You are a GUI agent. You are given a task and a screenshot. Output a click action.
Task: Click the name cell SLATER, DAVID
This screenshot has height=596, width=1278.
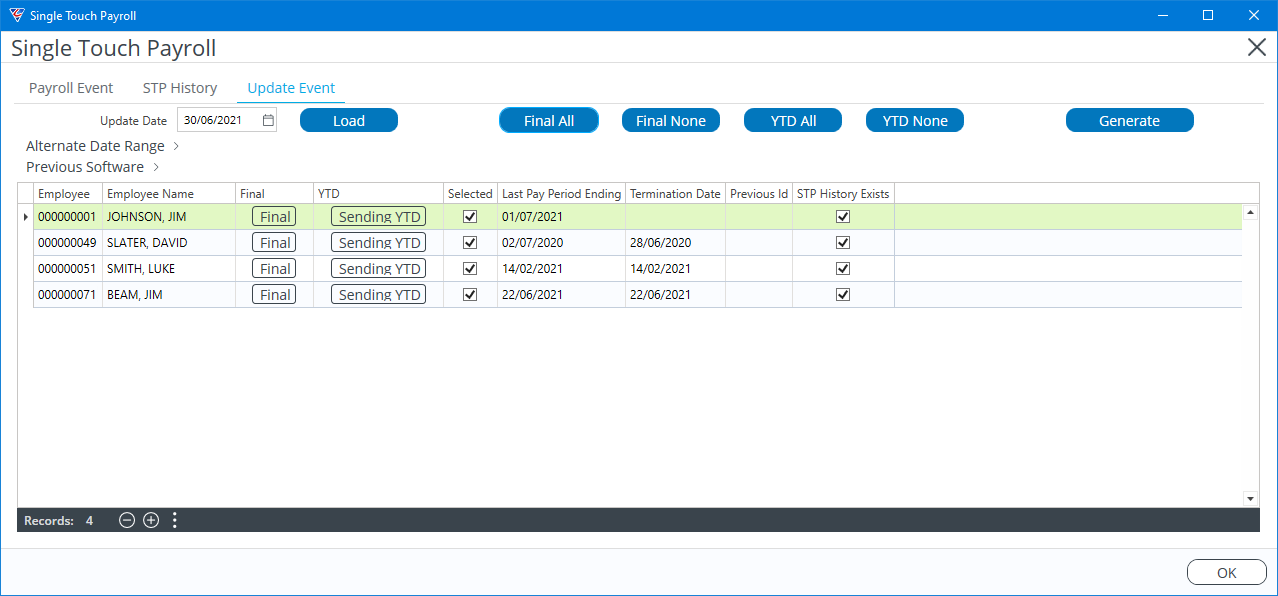pyautogui.click(x=169, y=243)
